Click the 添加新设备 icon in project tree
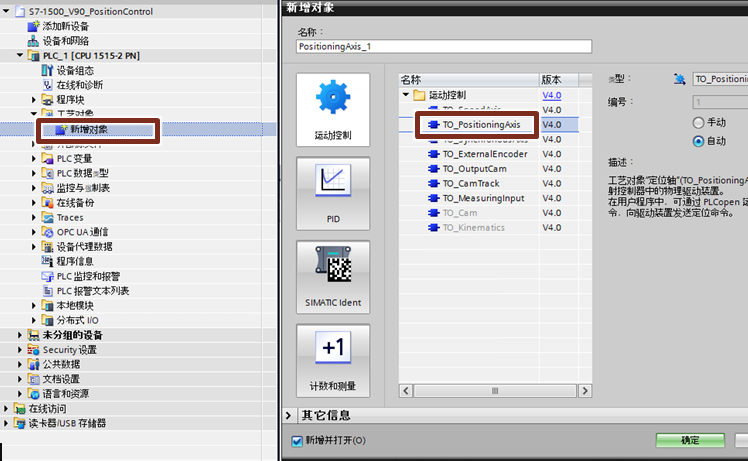 click(x=33, y=26)
